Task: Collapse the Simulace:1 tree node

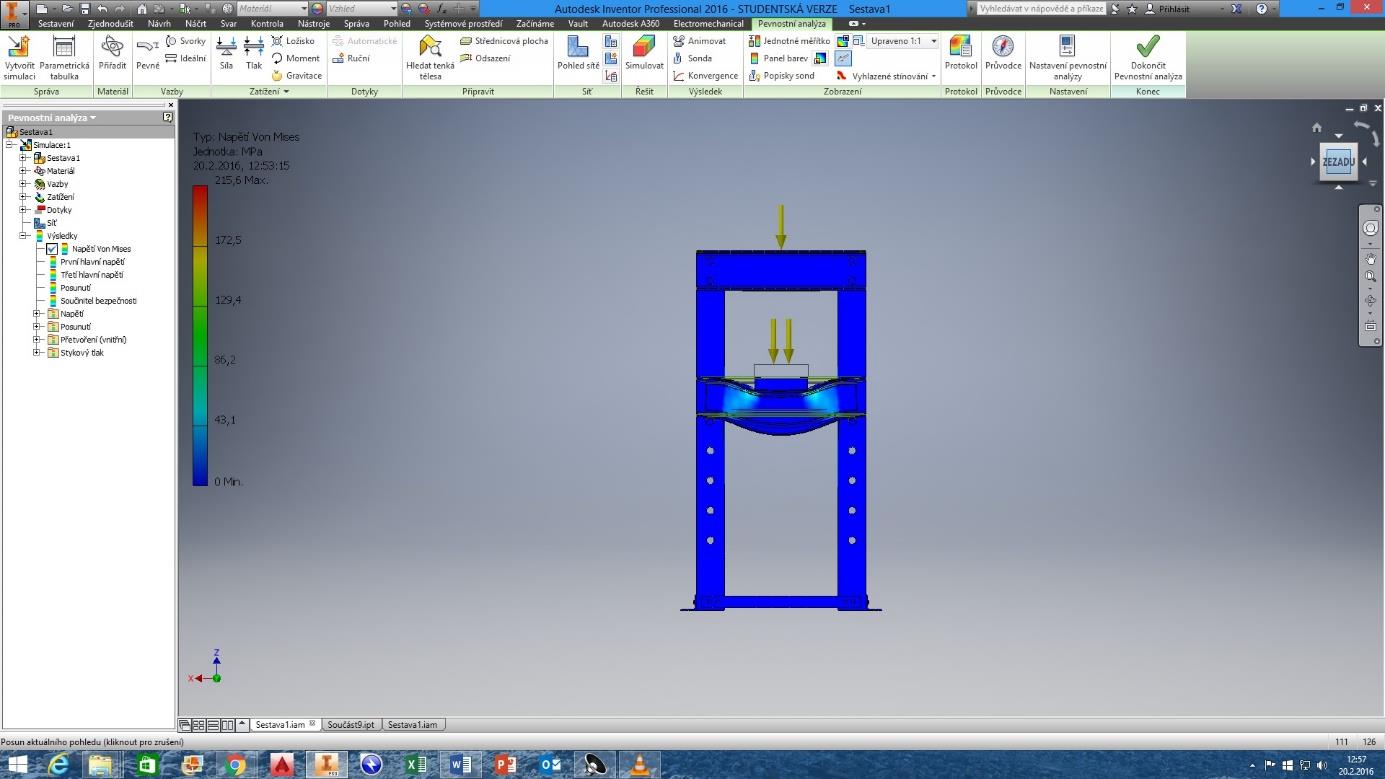Action: 9,145
